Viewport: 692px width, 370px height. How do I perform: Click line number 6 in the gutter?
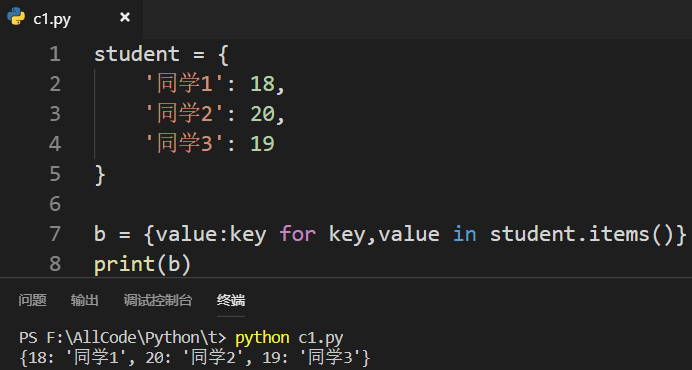pos(55,204)
